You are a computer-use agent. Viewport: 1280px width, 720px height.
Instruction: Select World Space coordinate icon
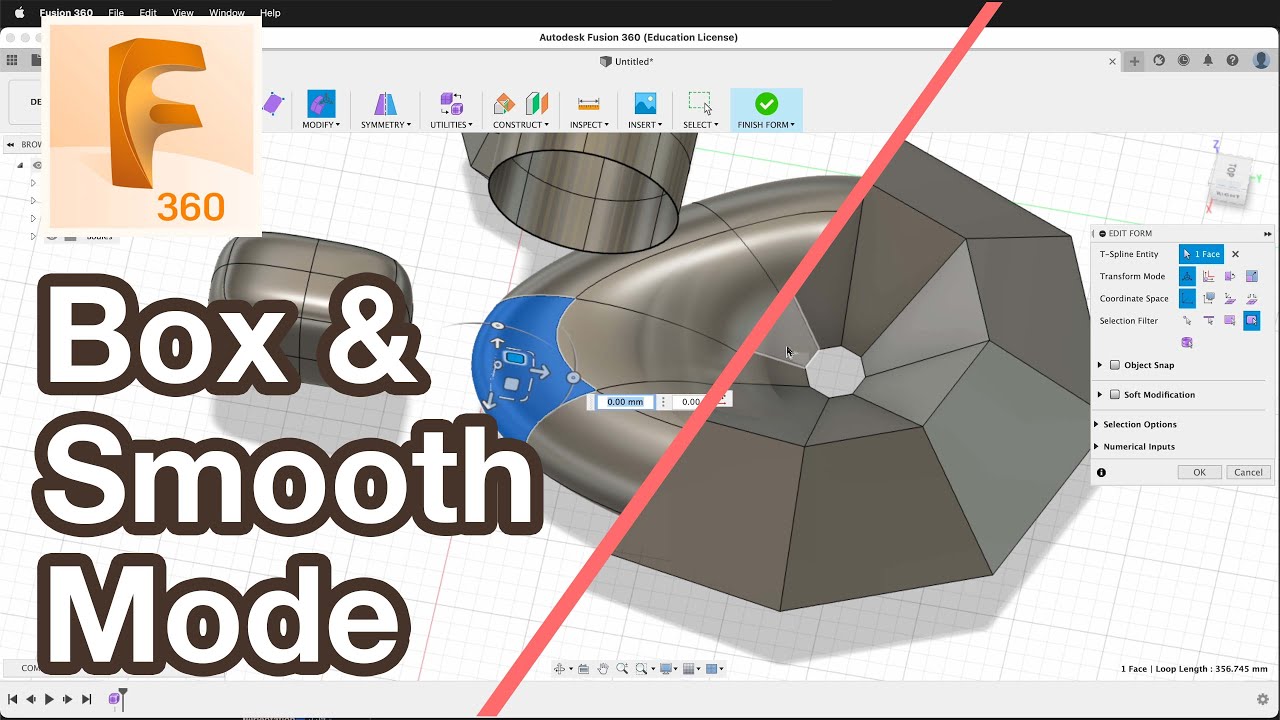[x=1187, y=298]
